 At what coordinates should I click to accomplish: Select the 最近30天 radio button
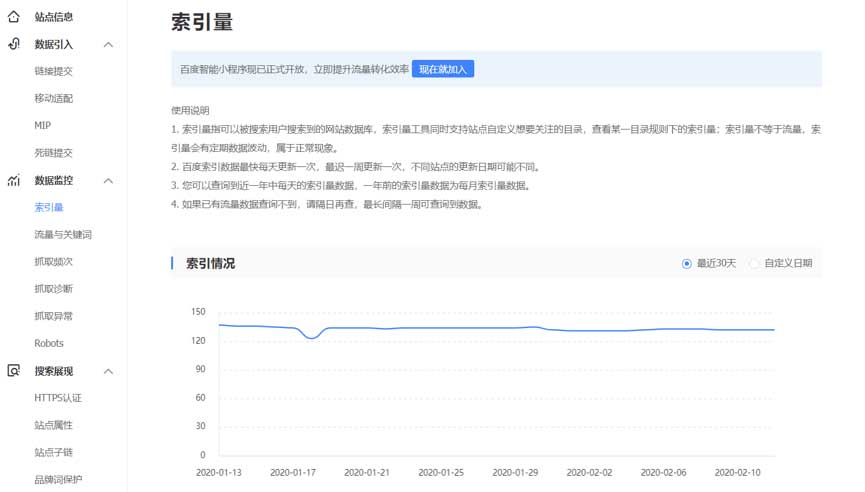click(687, 264)
